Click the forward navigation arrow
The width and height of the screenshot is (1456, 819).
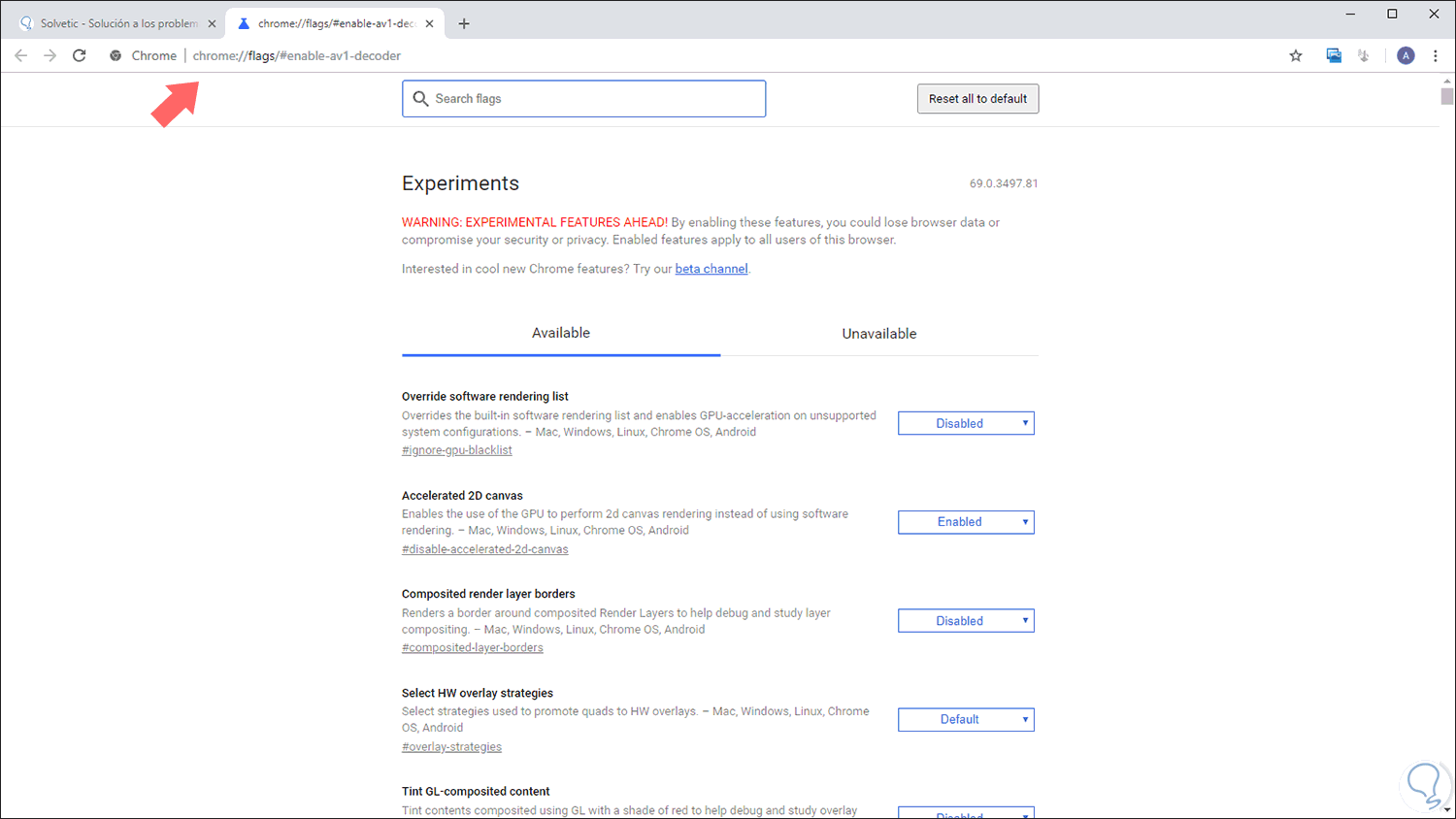point(50,55)
